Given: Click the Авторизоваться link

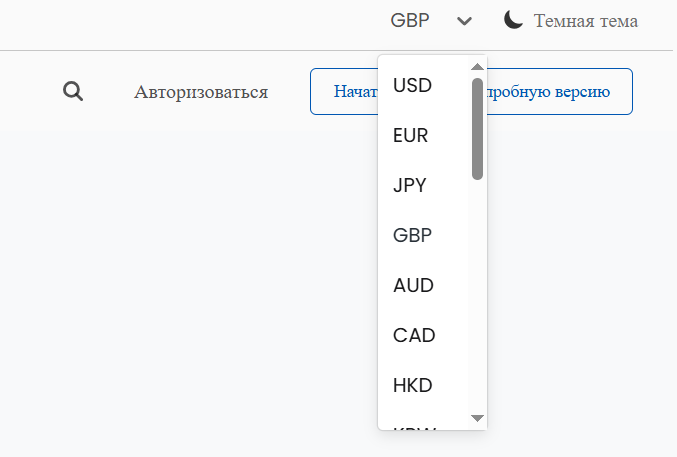Looking at the screenshot, I should 201,92.
